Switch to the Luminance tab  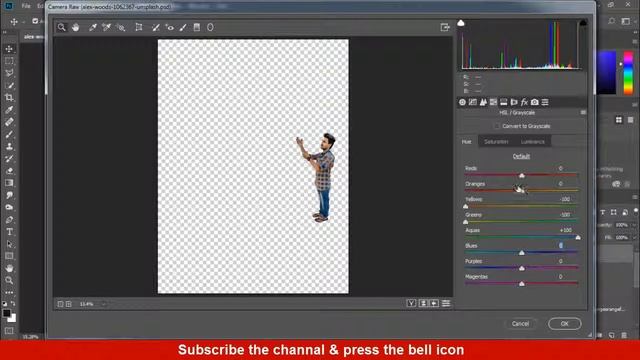[533, 142]
